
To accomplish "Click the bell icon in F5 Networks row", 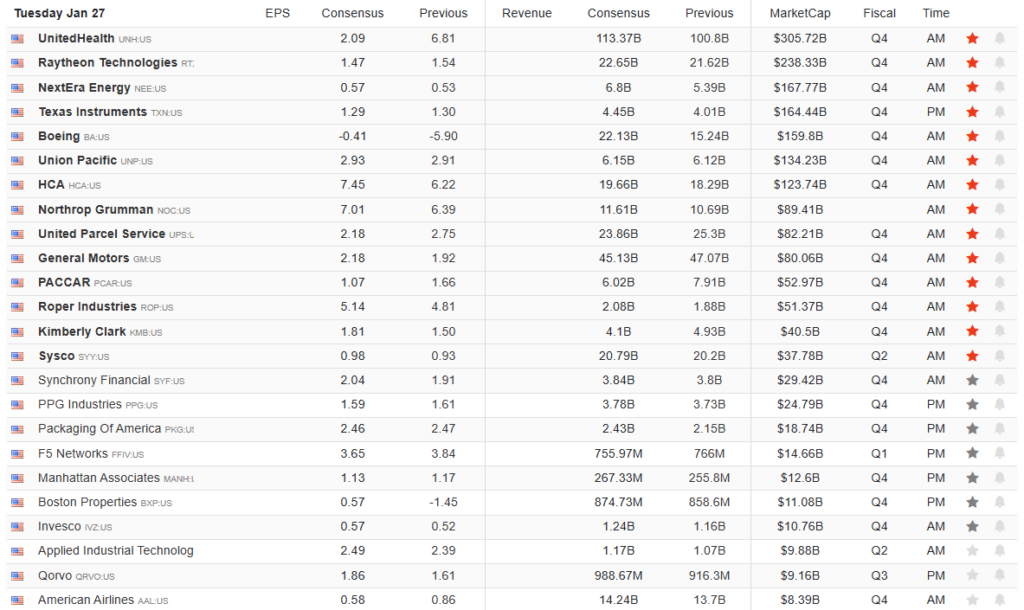I will 999,453.
